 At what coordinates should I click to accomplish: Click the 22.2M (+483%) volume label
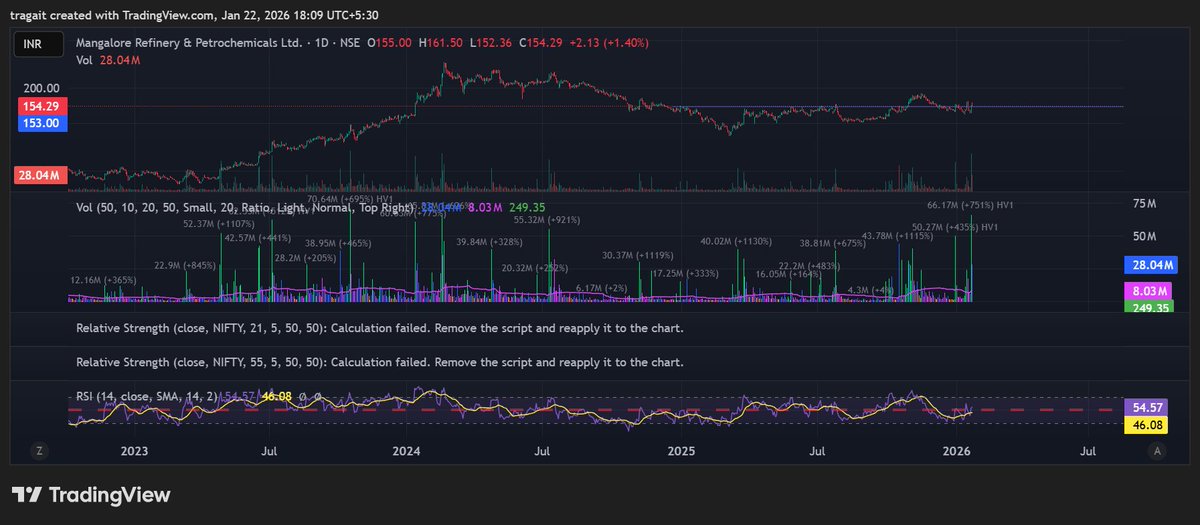[810, 266]
